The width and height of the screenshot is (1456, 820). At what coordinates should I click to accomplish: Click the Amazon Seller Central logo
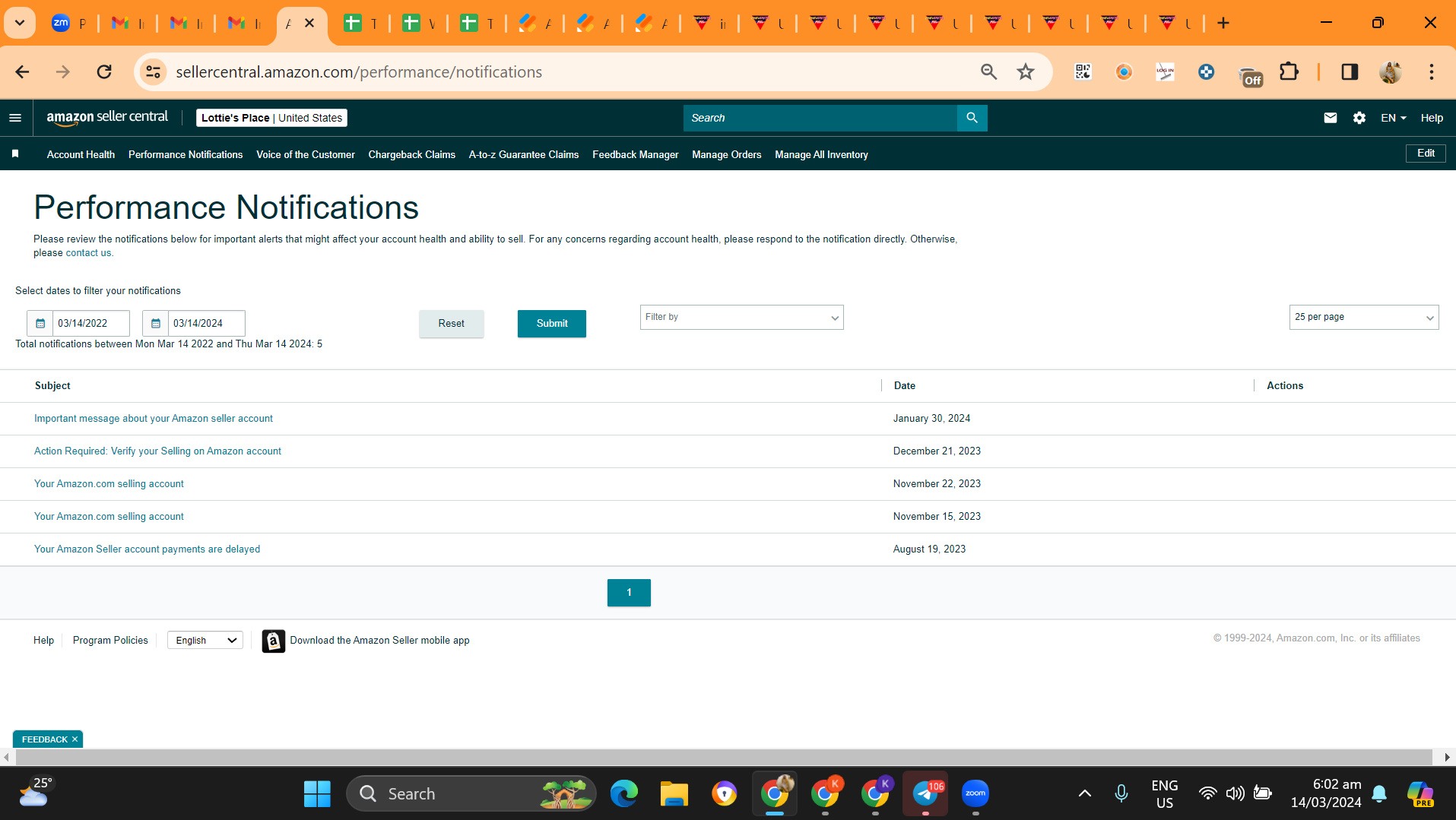107,118
